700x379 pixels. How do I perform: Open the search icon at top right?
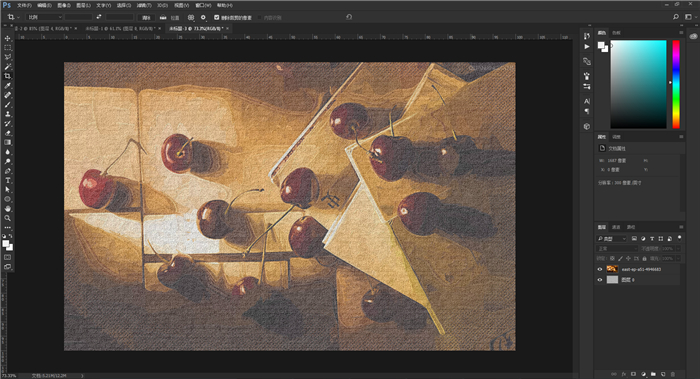[676, 17]
